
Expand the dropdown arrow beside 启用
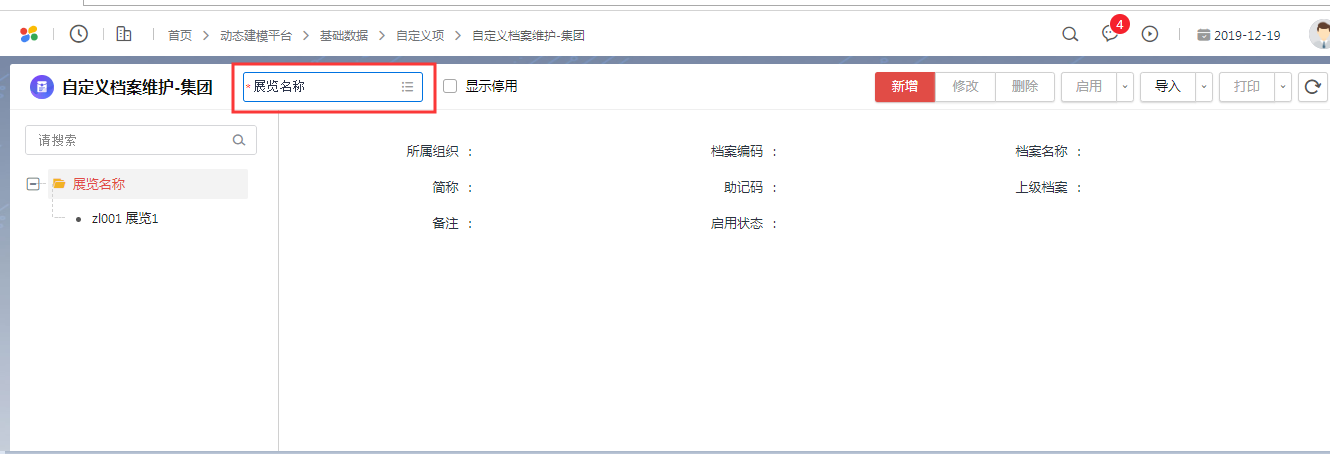(x=1125, y=87)
